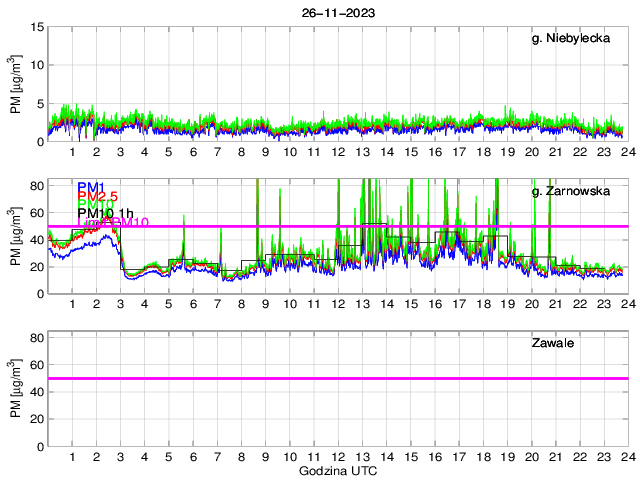Click the blue PM1 legend label

tap(91, 187)
